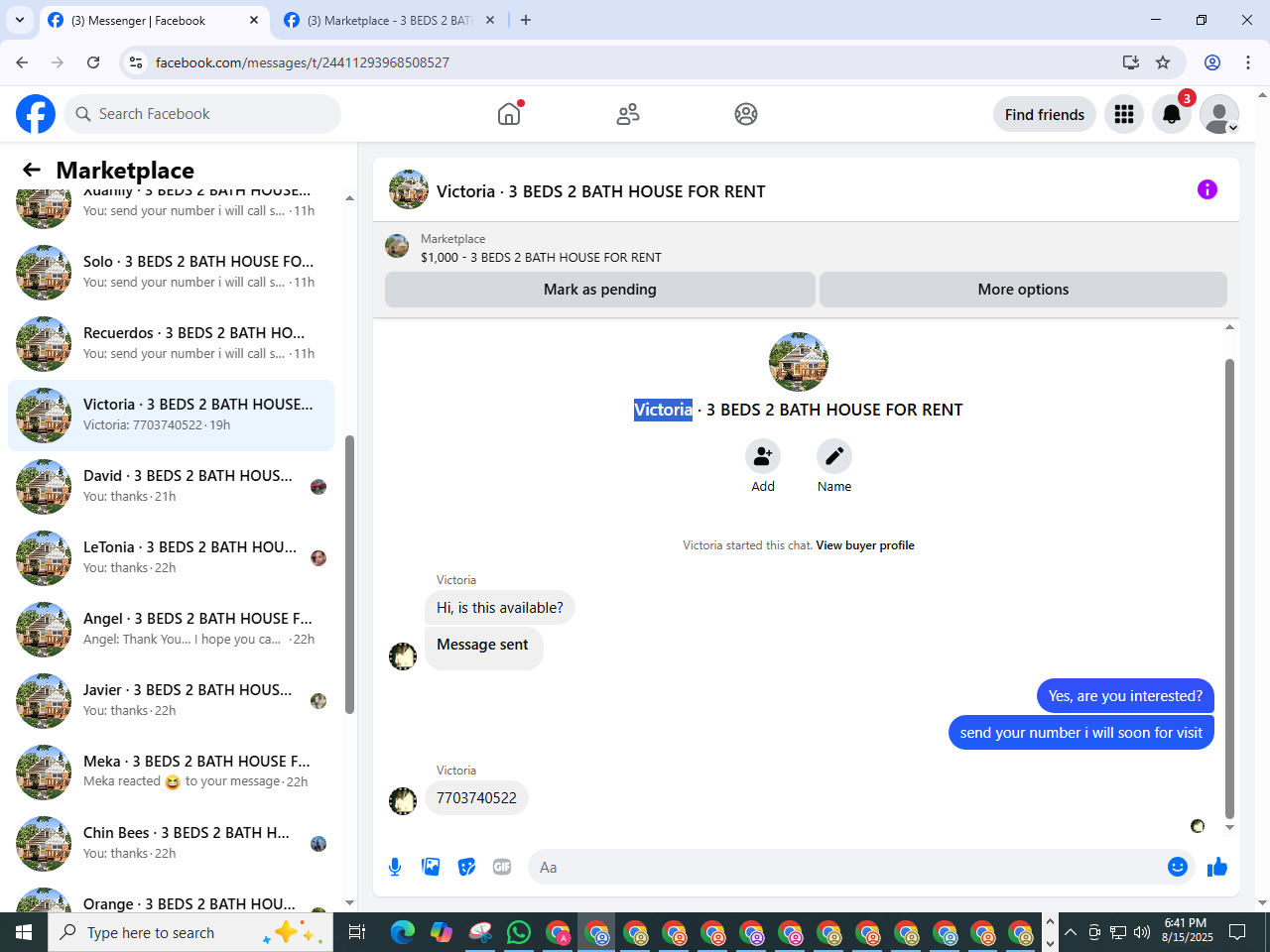Open Chrome profile icon
Screen dimensions: 1270x952
point(1212,62)
